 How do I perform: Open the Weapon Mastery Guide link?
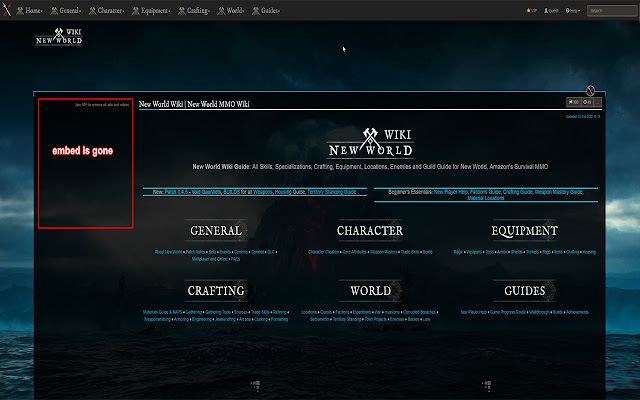559,192
